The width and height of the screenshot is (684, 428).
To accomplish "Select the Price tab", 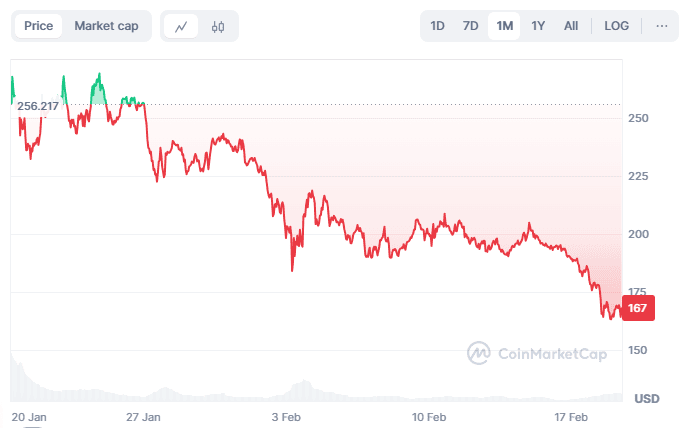I will [x=39, y=26].
